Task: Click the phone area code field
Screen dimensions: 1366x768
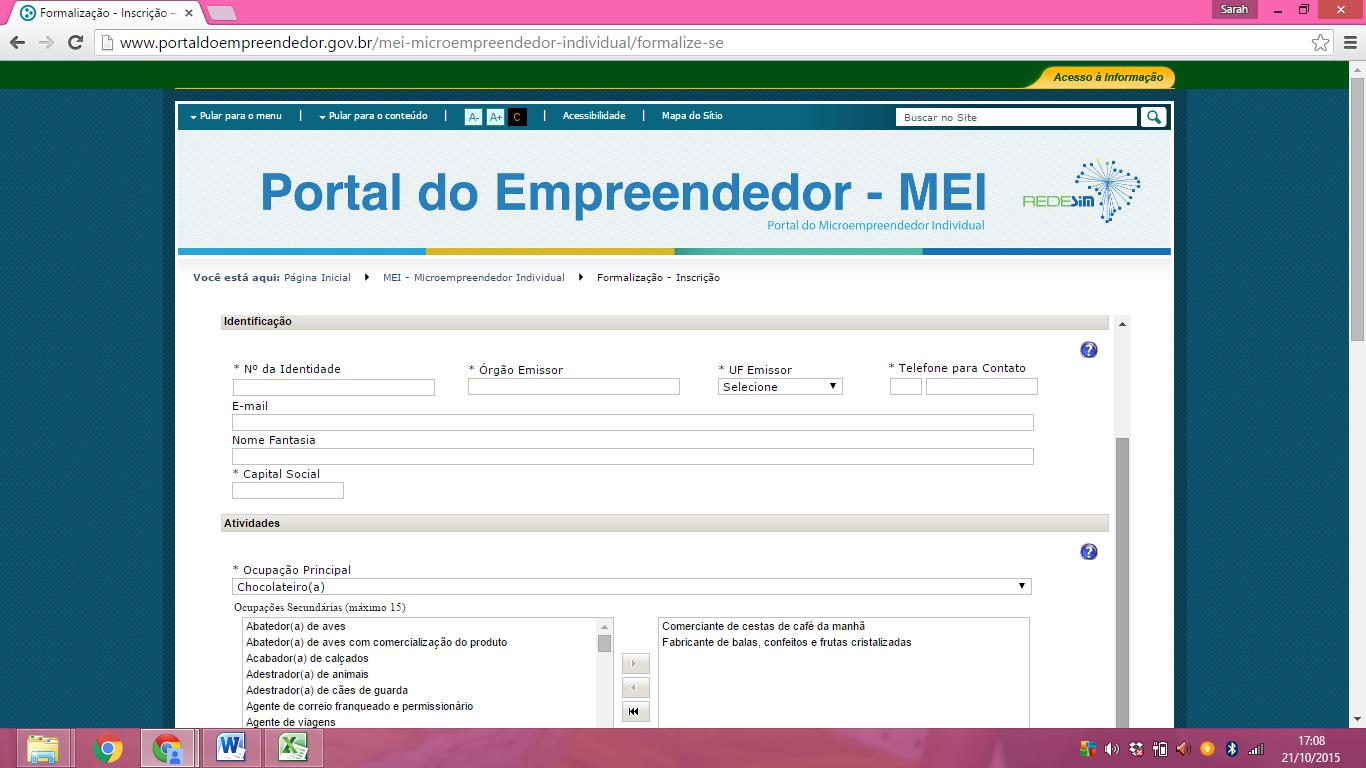Action: coord(906,387)
